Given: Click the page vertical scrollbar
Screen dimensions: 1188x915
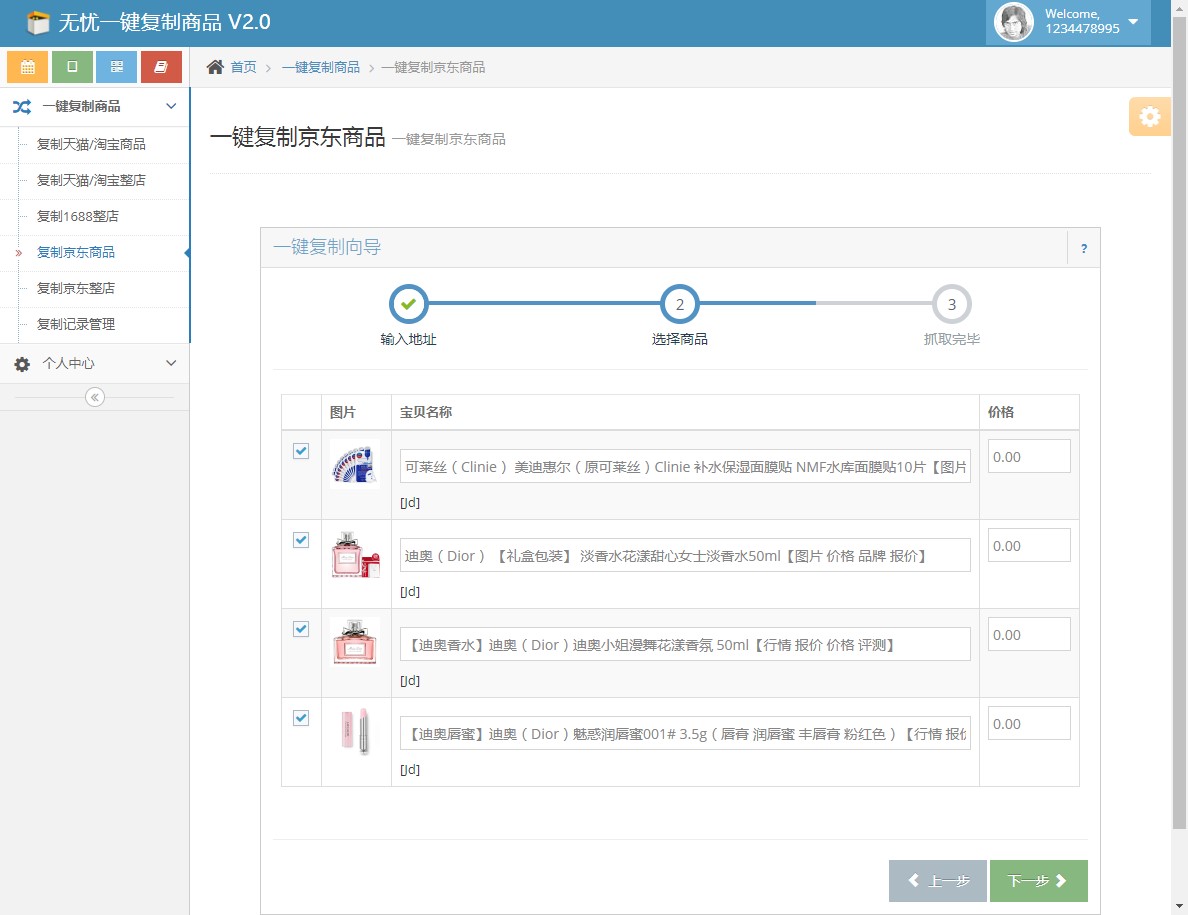Looking at the screenshot, I should (1180, 423).
